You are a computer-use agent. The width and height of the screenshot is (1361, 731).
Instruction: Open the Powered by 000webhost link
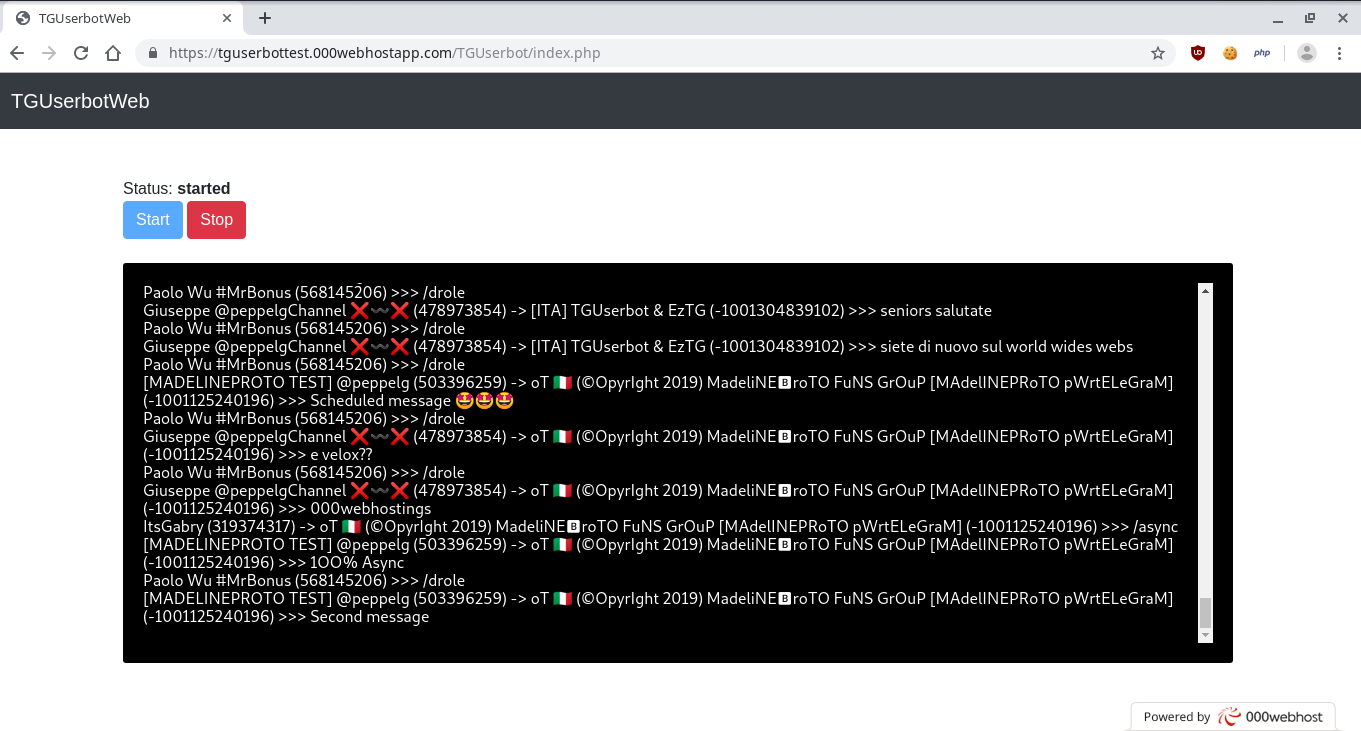point(1233,716)
